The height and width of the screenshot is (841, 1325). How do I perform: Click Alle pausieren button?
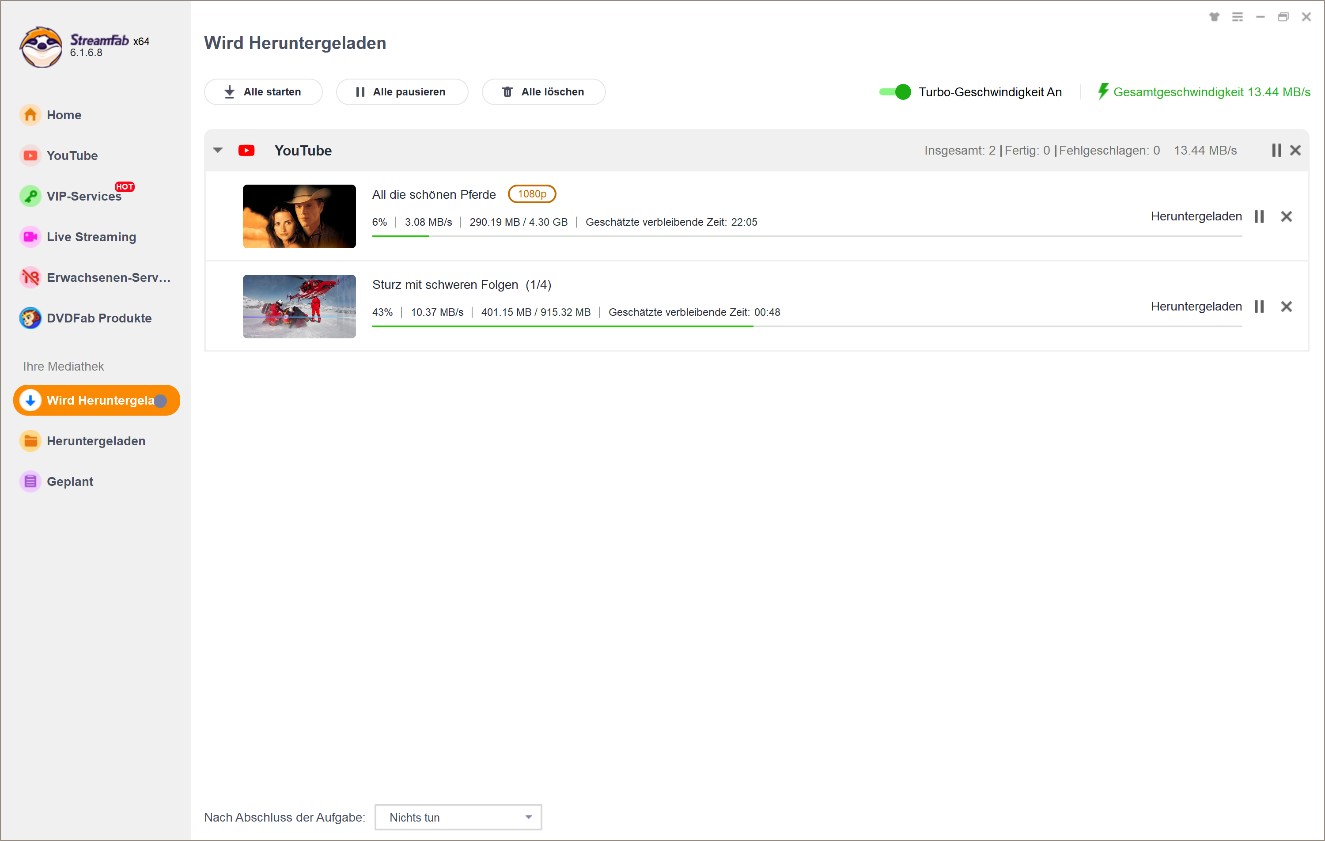pyautogui.click(x=403, y=92)
